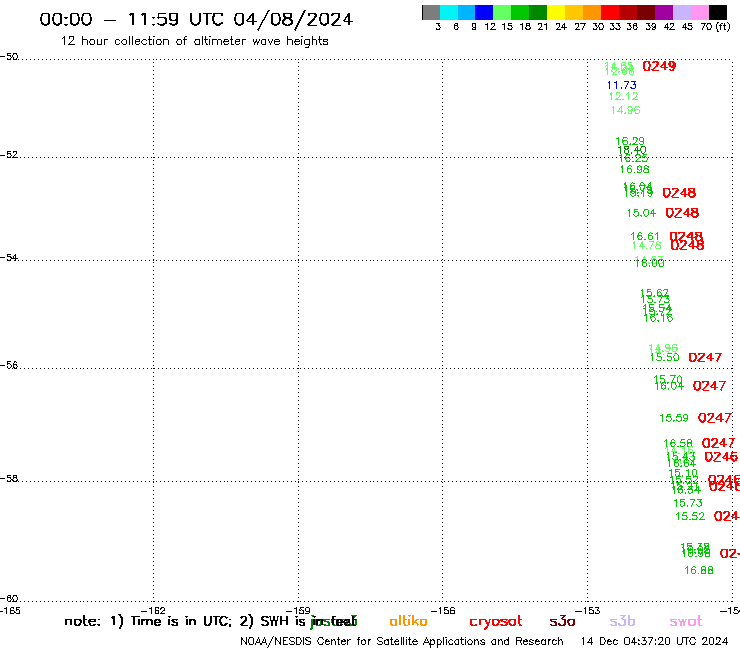Click the latitude axis label -58

pos(9,479)
